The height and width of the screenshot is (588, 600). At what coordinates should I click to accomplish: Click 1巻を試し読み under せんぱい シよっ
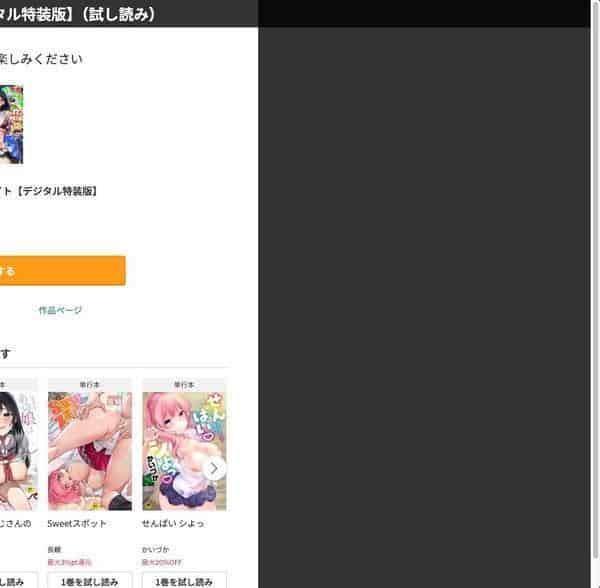pos(184,581)
